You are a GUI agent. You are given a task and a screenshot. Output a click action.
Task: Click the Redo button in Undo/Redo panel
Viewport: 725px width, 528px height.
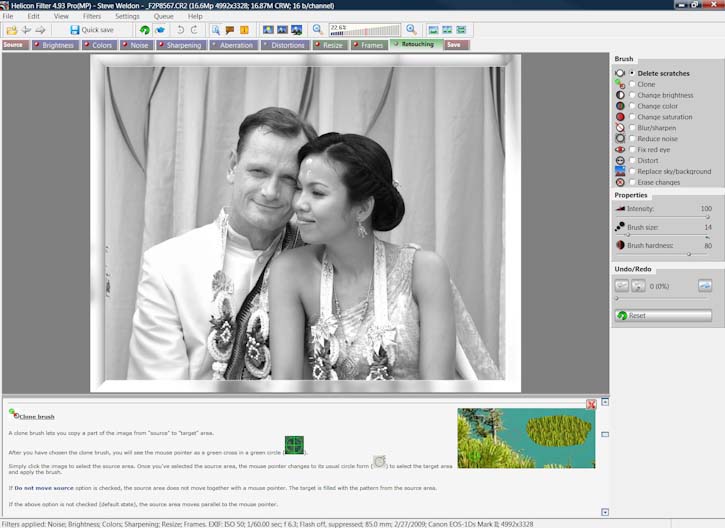[x=639, y=286]
